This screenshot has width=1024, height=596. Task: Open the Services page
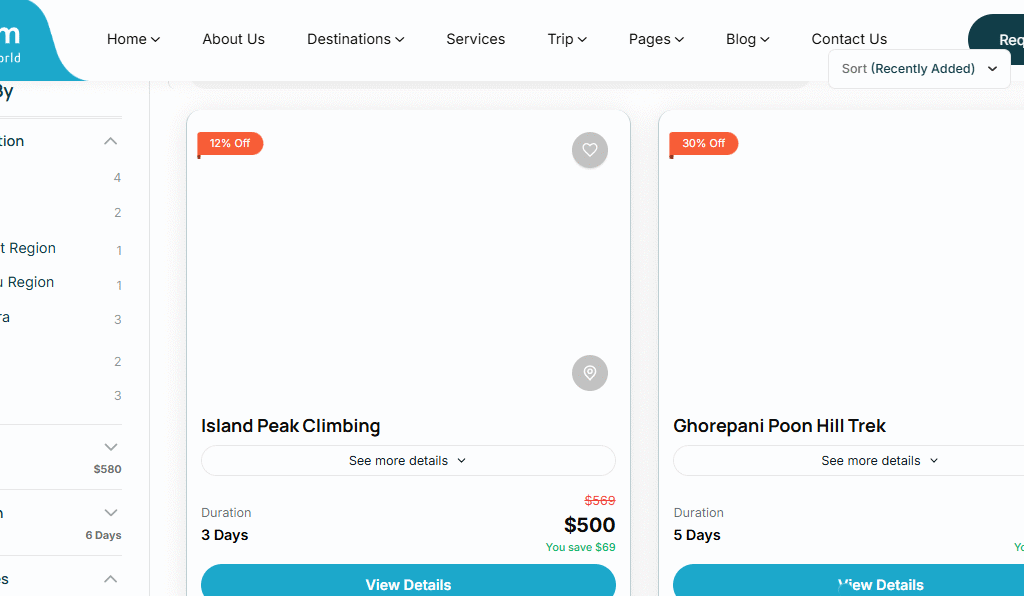[475, 39]
